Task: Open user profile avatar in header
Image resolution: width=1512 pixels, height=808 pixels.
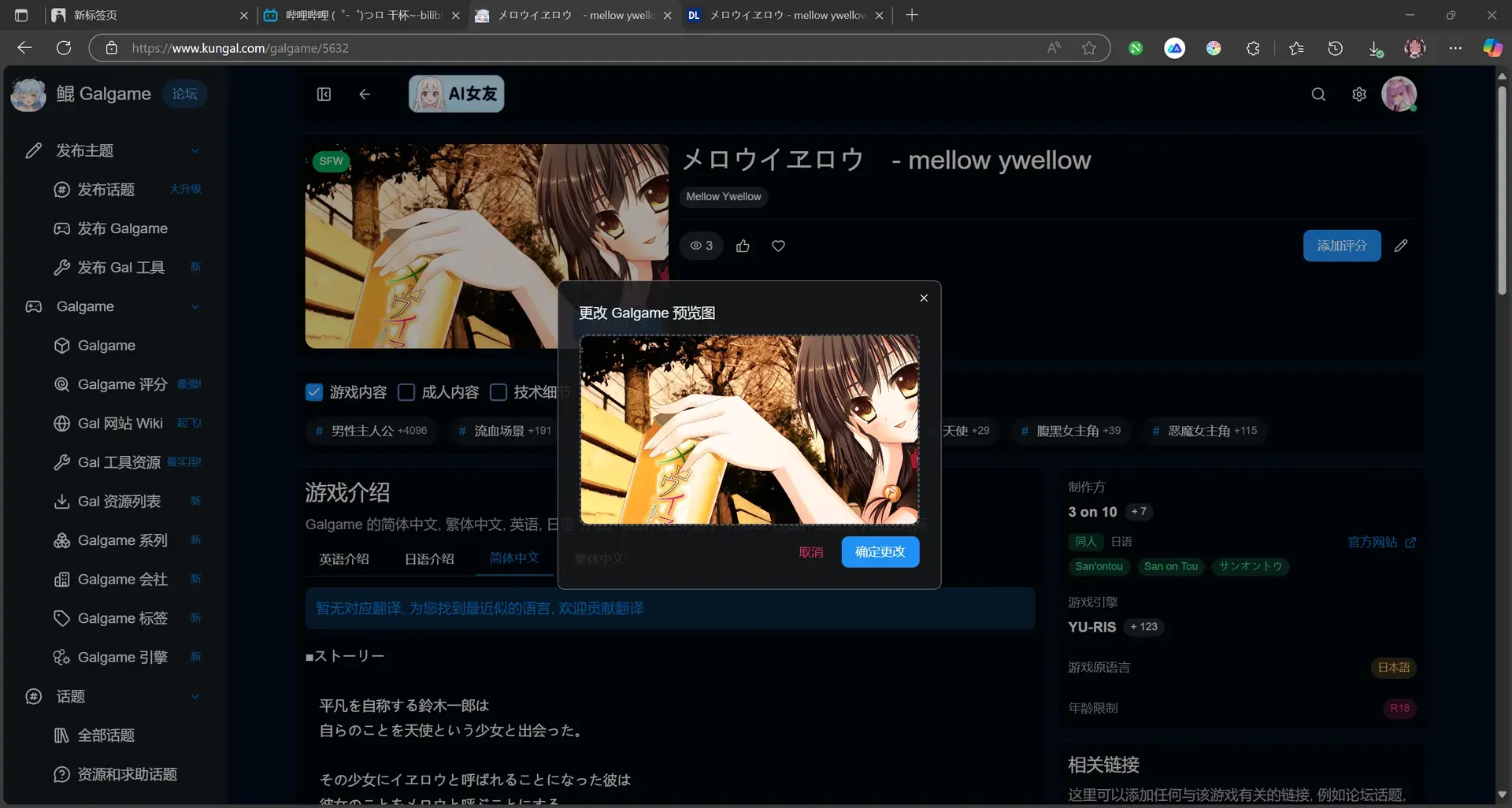Action: click(1399, 95)
